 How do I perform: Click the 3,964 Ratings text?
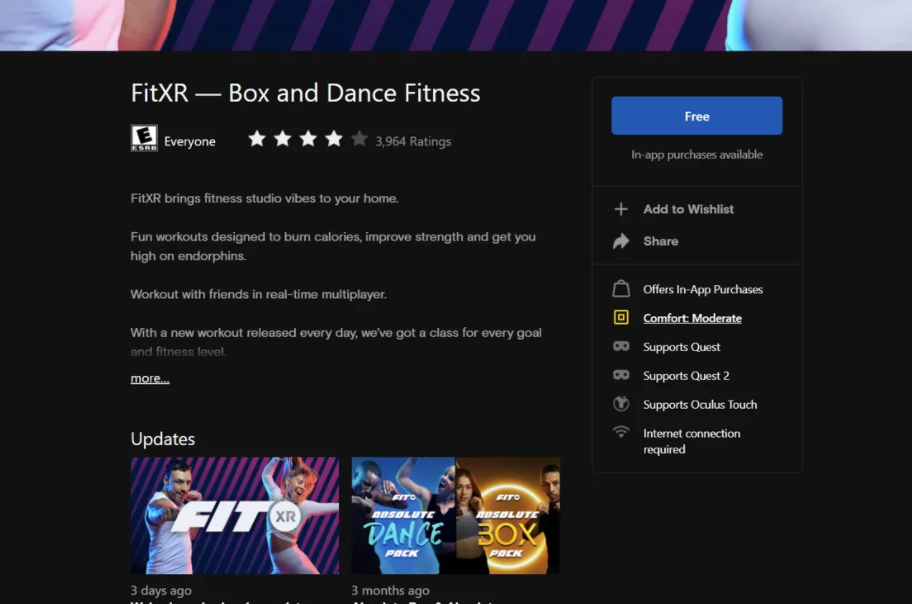413,142
